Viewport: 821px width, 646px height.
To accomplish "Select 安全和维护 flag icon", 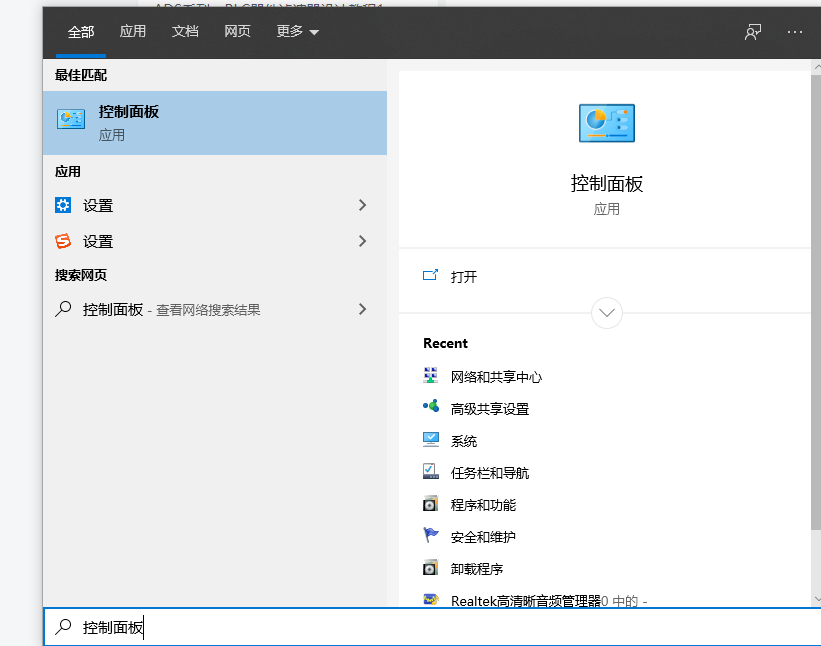I will (431, 536).
